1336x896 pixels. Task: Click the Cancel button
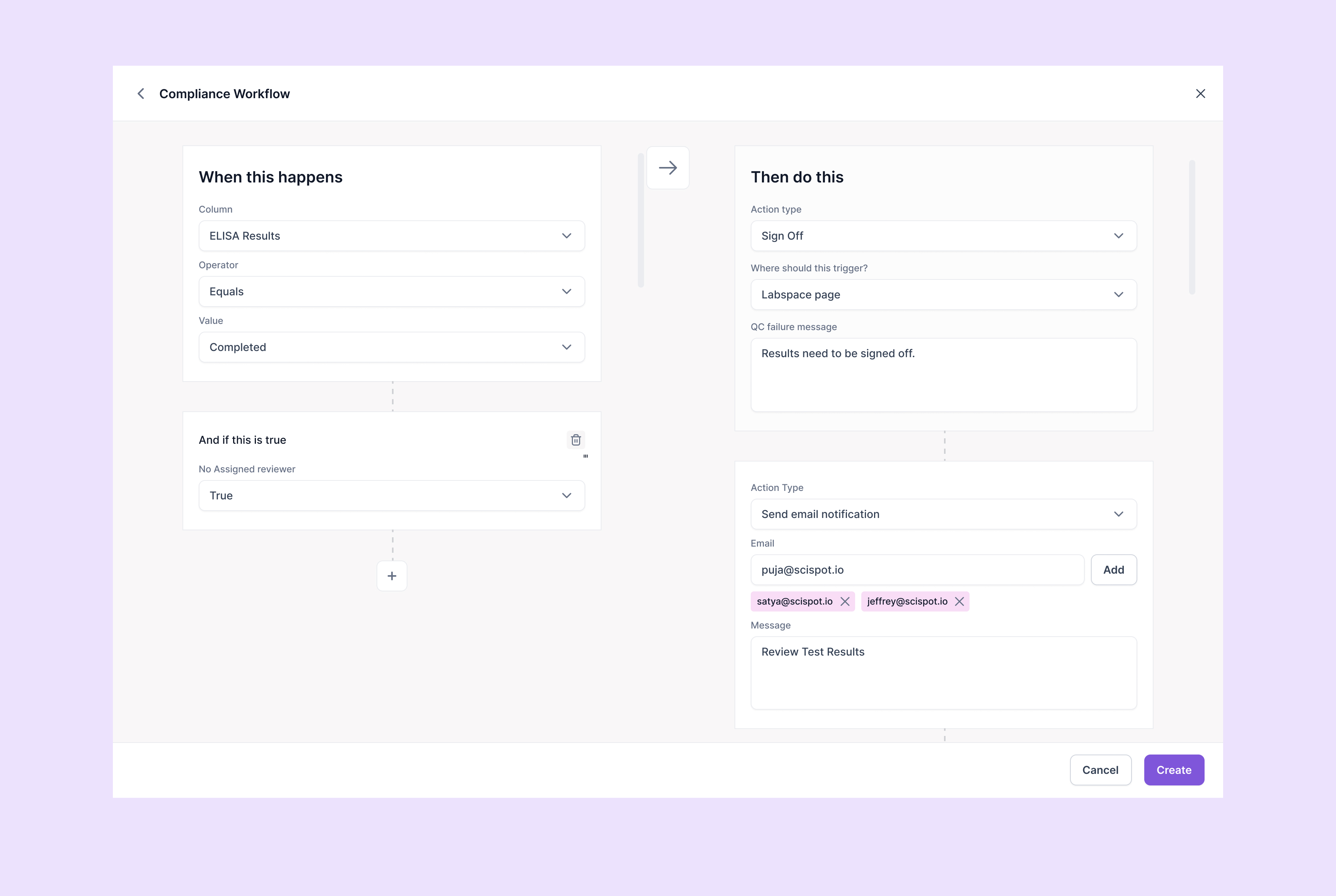pos(1101,770)
